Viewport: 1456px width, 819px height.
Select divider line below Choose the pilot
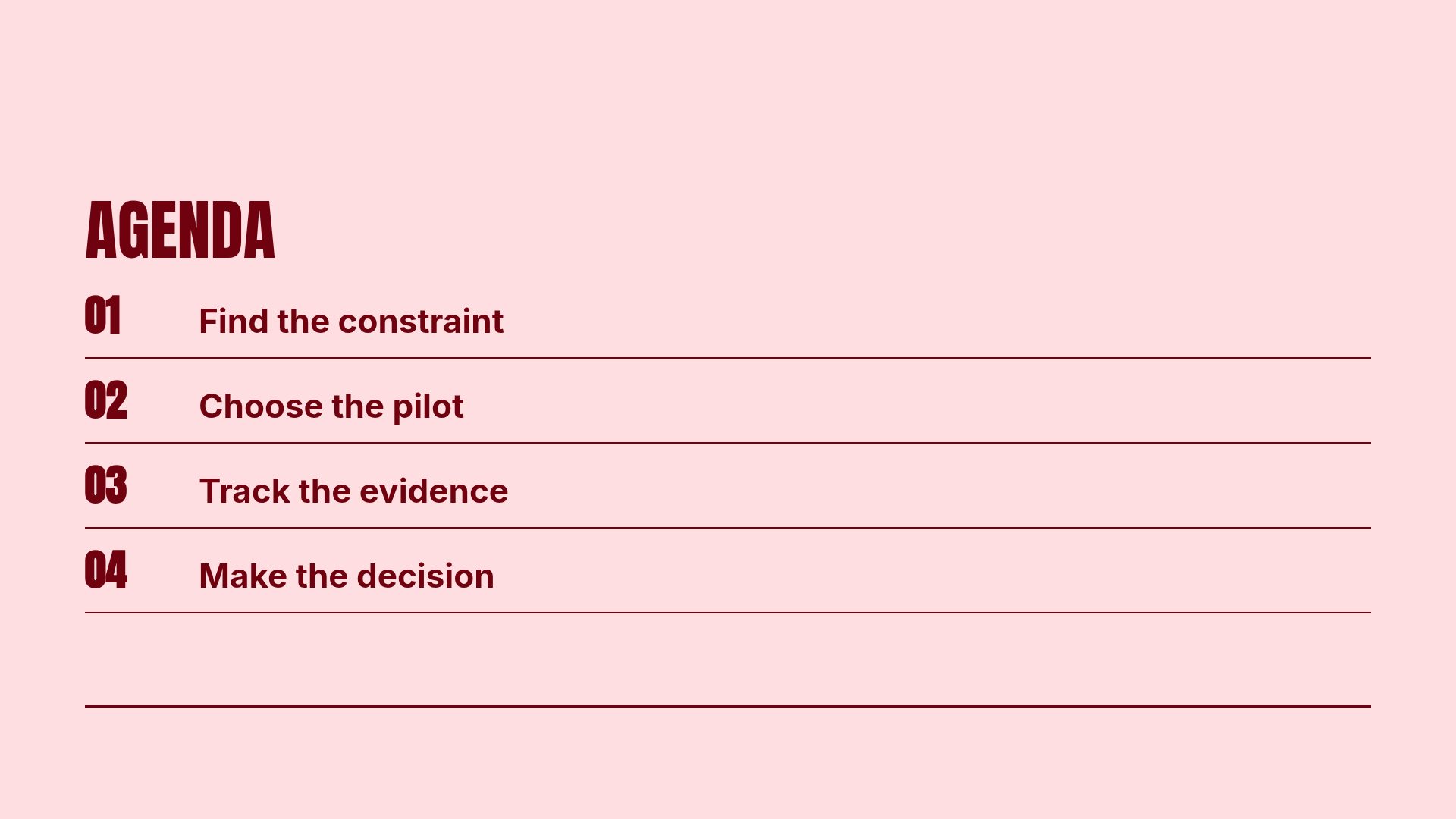point(728,443)
